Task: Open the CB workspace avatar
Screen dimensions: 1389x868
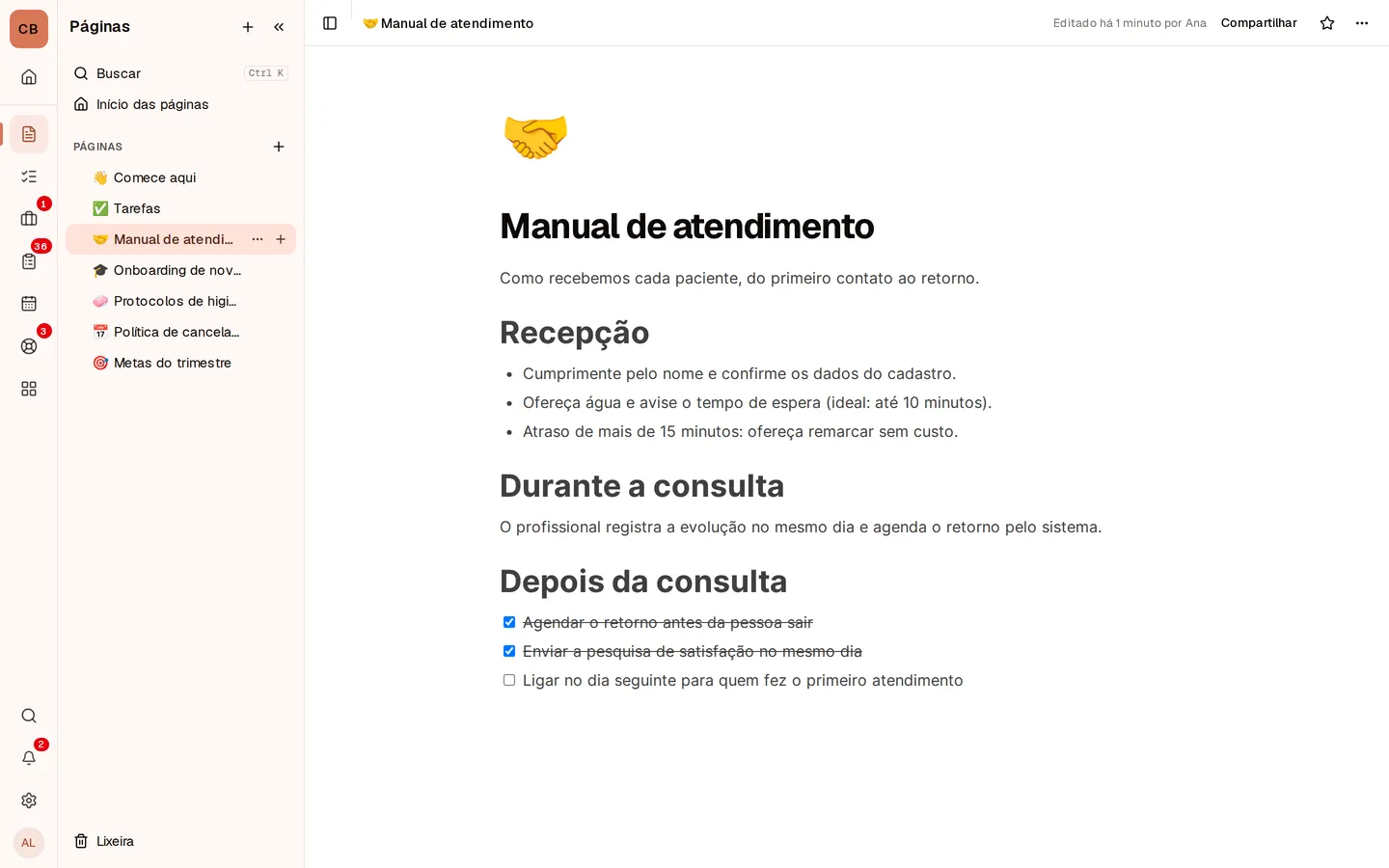Action: pos(29,29)
